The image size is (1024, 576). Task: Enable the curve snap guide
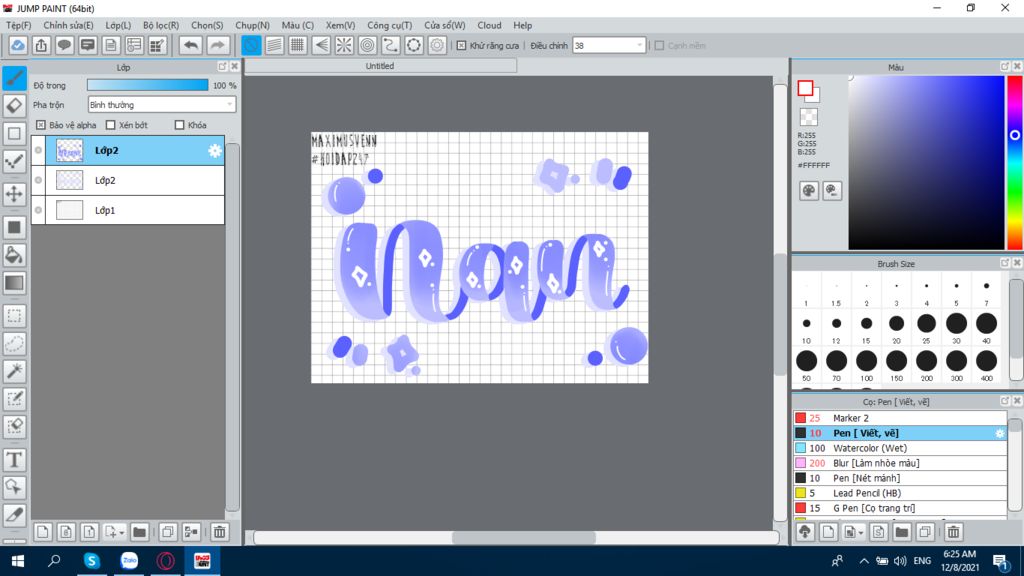(391, 45)
